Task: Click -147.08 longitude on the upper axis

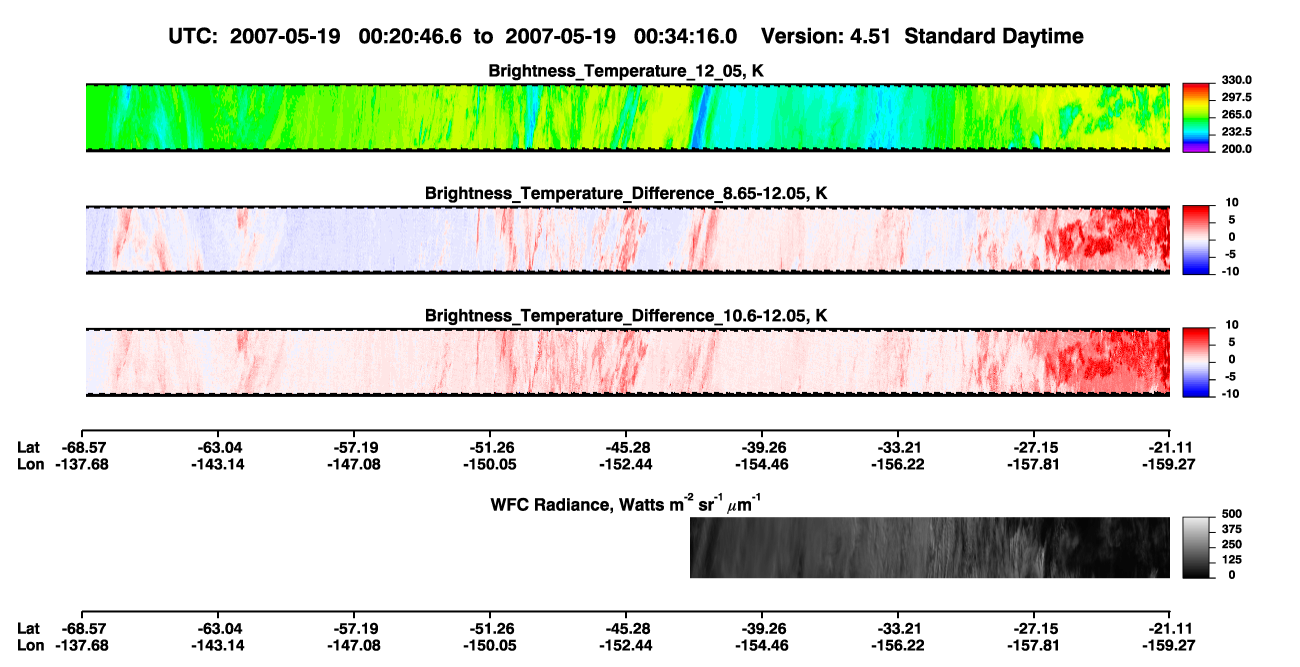Action: (354, 463)
